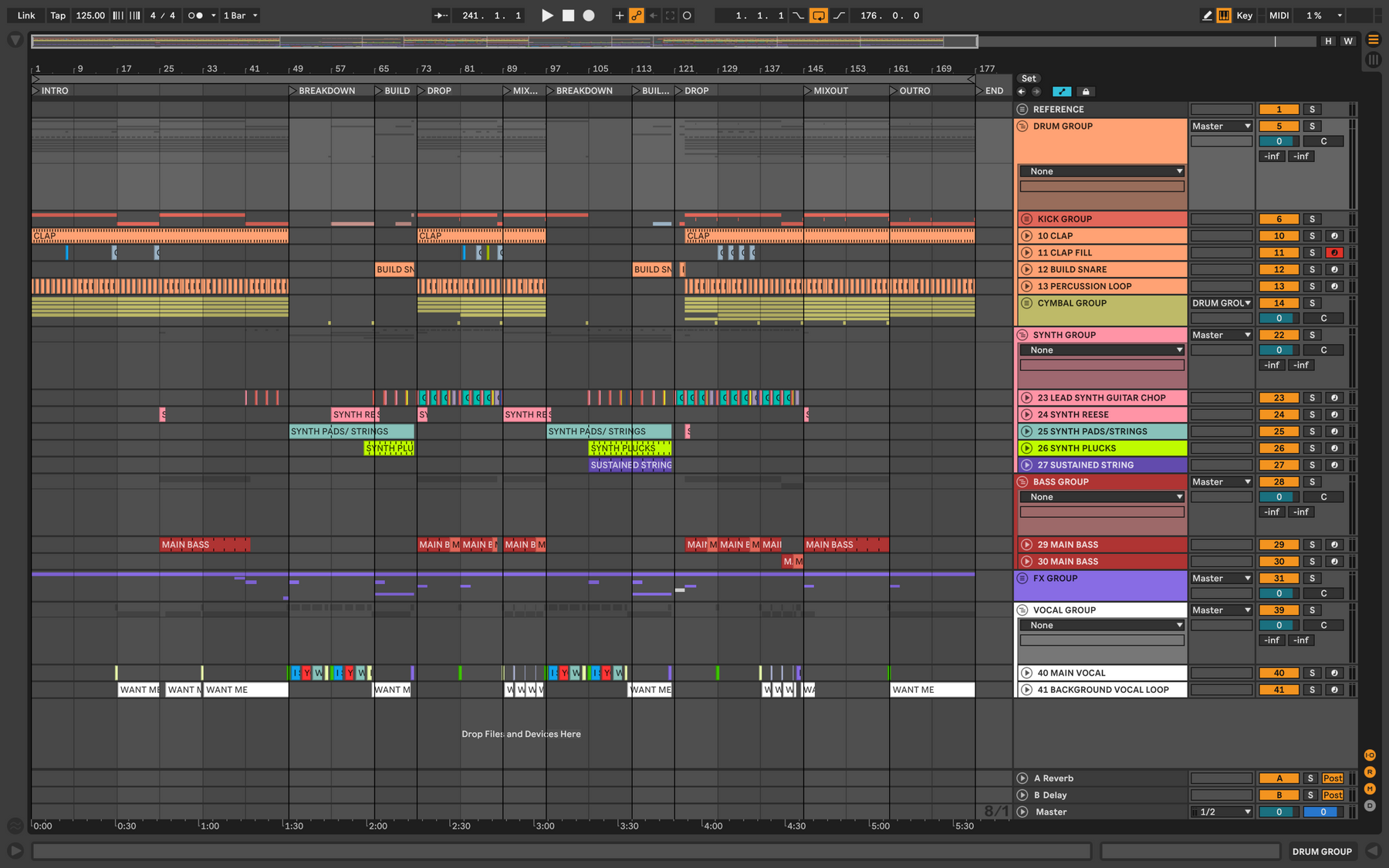Show the browser with the triangle toggle
1389x868 pixels.
point(15,39)
